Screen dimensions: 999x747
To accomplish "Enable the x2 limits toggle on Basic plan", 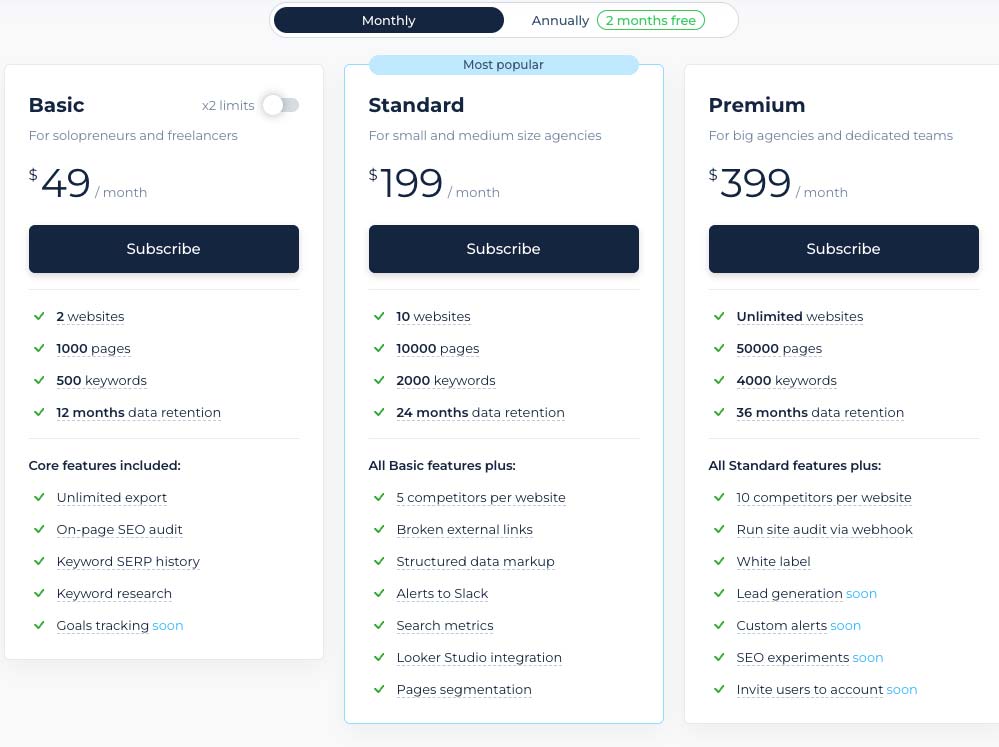I will (279, 104).
